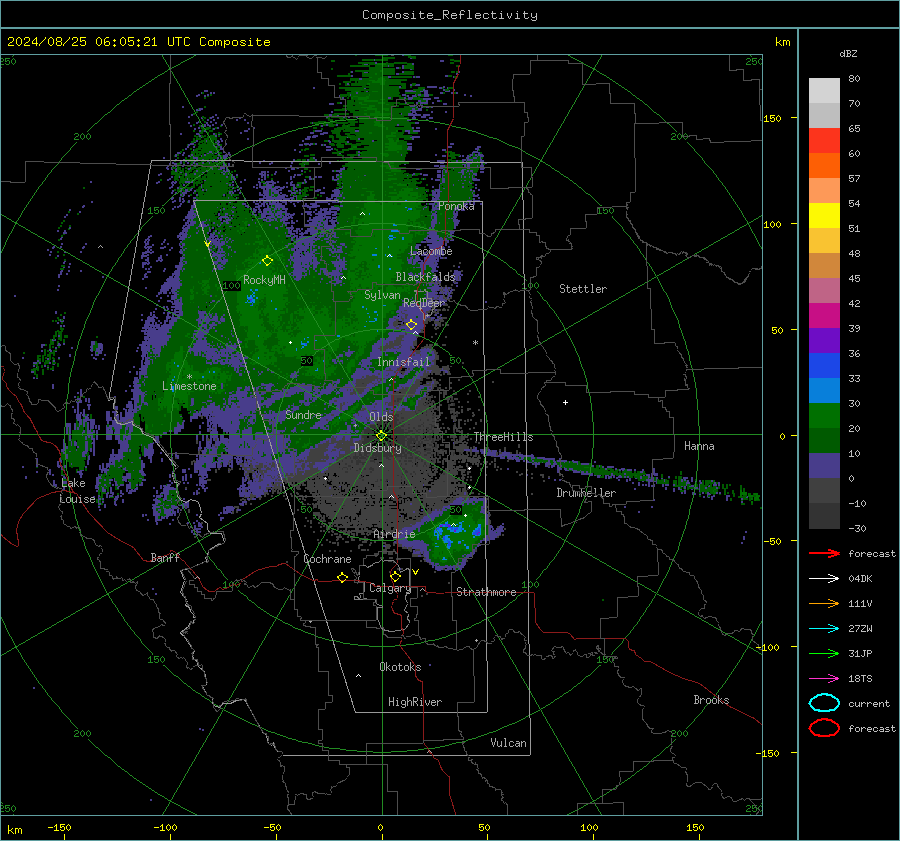
Task: Click the Airdrie label
Action: pos(394,534)
